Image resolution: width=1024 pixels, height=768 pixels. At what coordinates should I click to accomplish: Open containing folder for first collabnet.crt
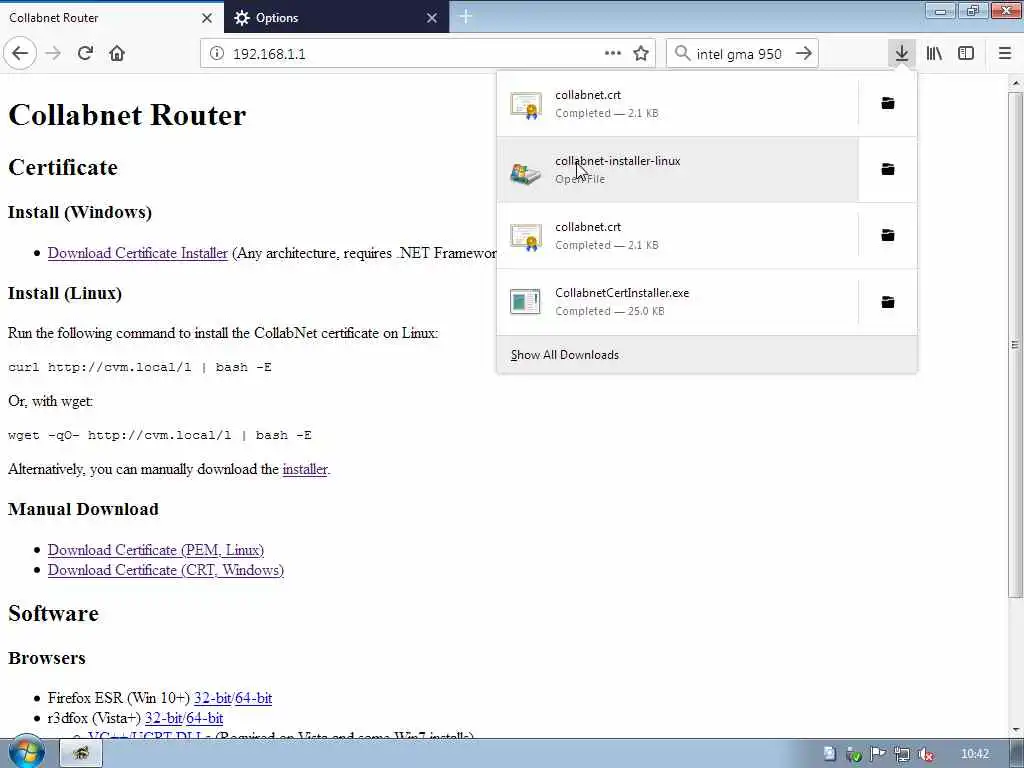[x=888, y=103]
